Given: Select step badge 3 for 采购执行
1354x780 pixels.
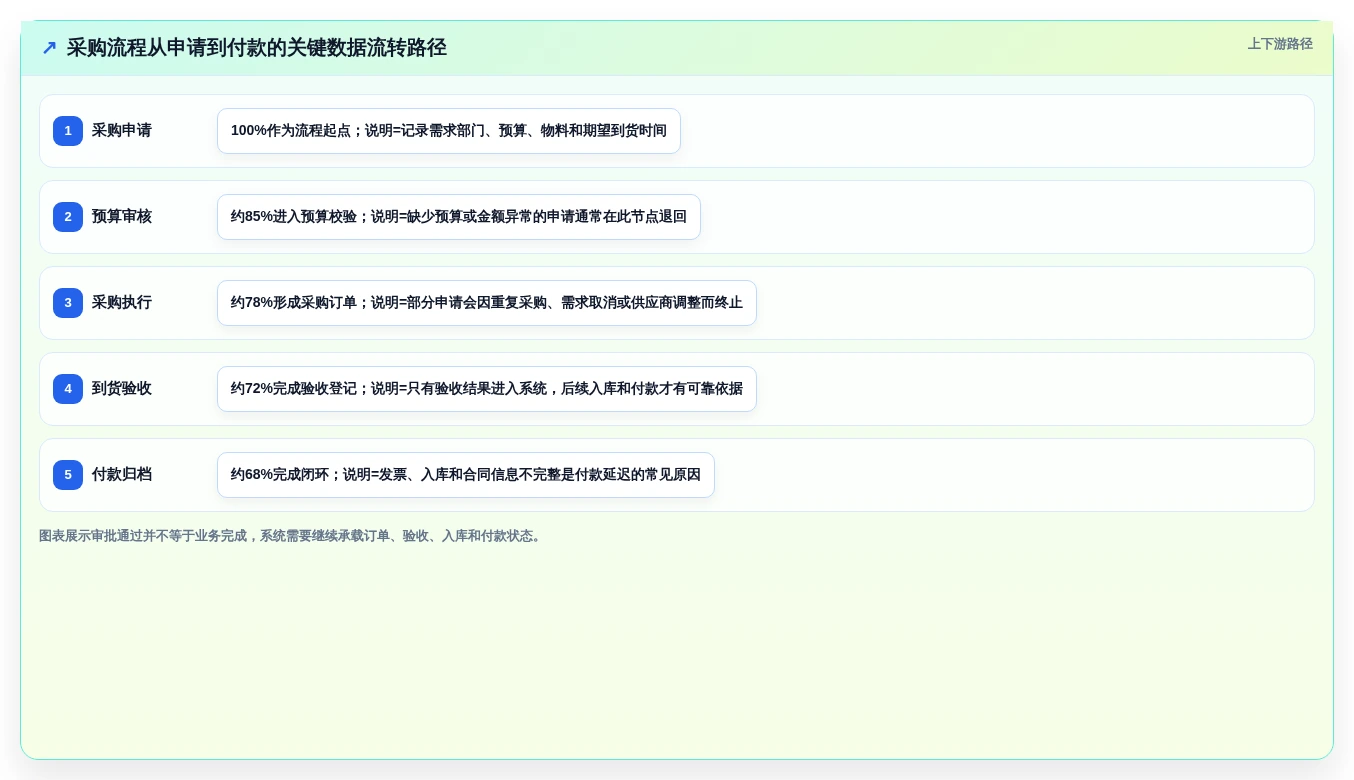Looking at the screenshot, I should [x=68, y=303].
